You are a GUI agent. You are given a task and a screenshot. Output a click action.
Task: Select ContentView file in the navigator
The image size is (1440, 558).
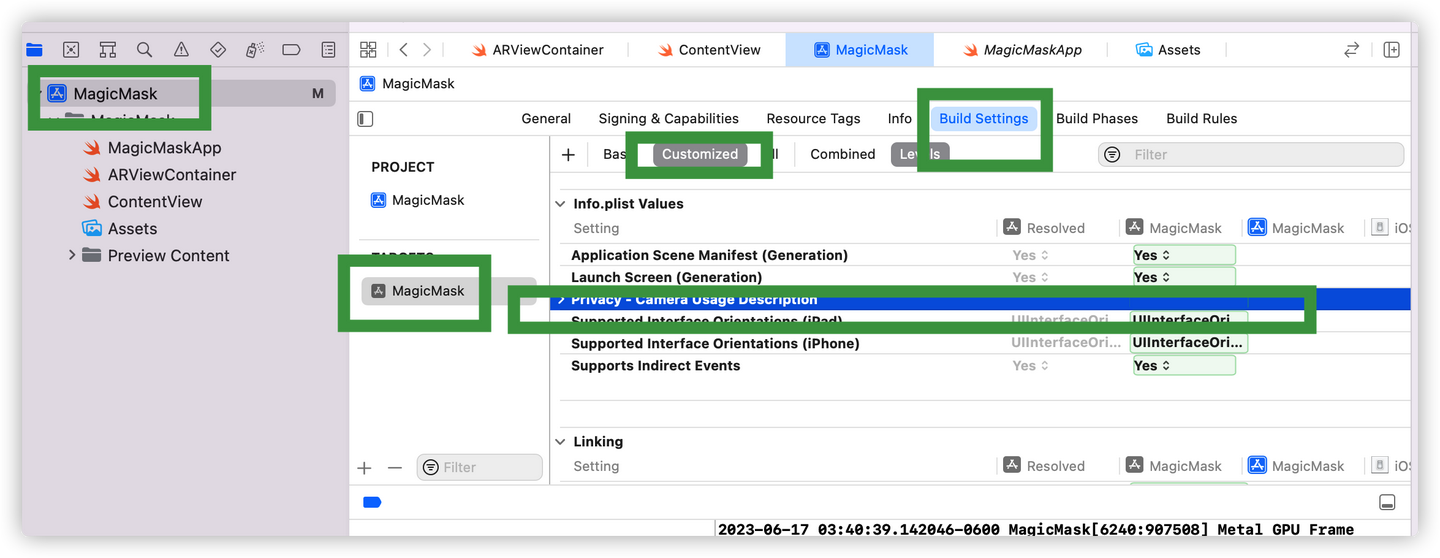point(154,201)
